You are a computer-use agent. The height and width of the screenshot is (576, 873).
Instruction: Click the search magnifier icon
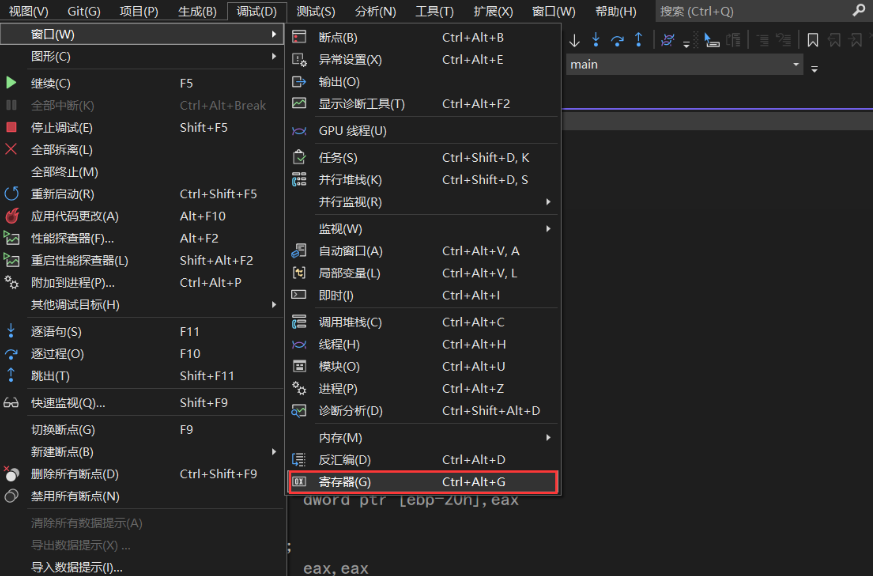858,11
